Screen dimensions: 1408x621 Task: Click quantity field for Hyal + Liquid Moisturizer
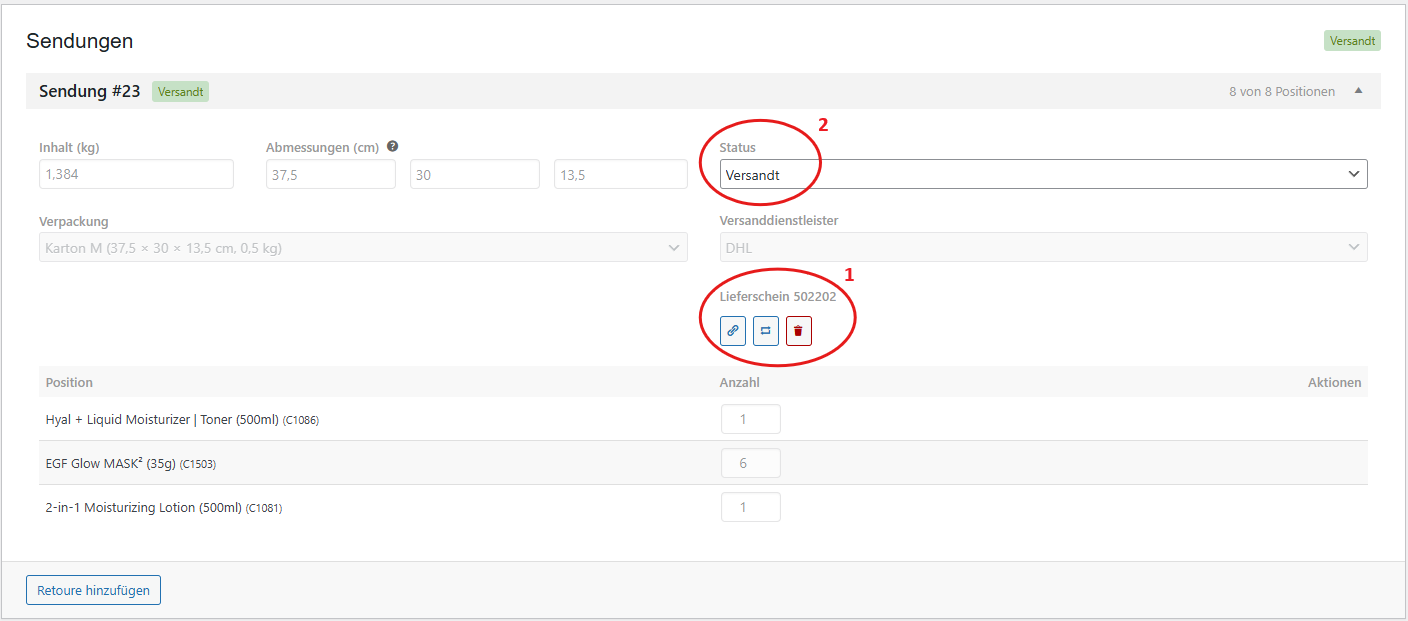pos(750,419)
